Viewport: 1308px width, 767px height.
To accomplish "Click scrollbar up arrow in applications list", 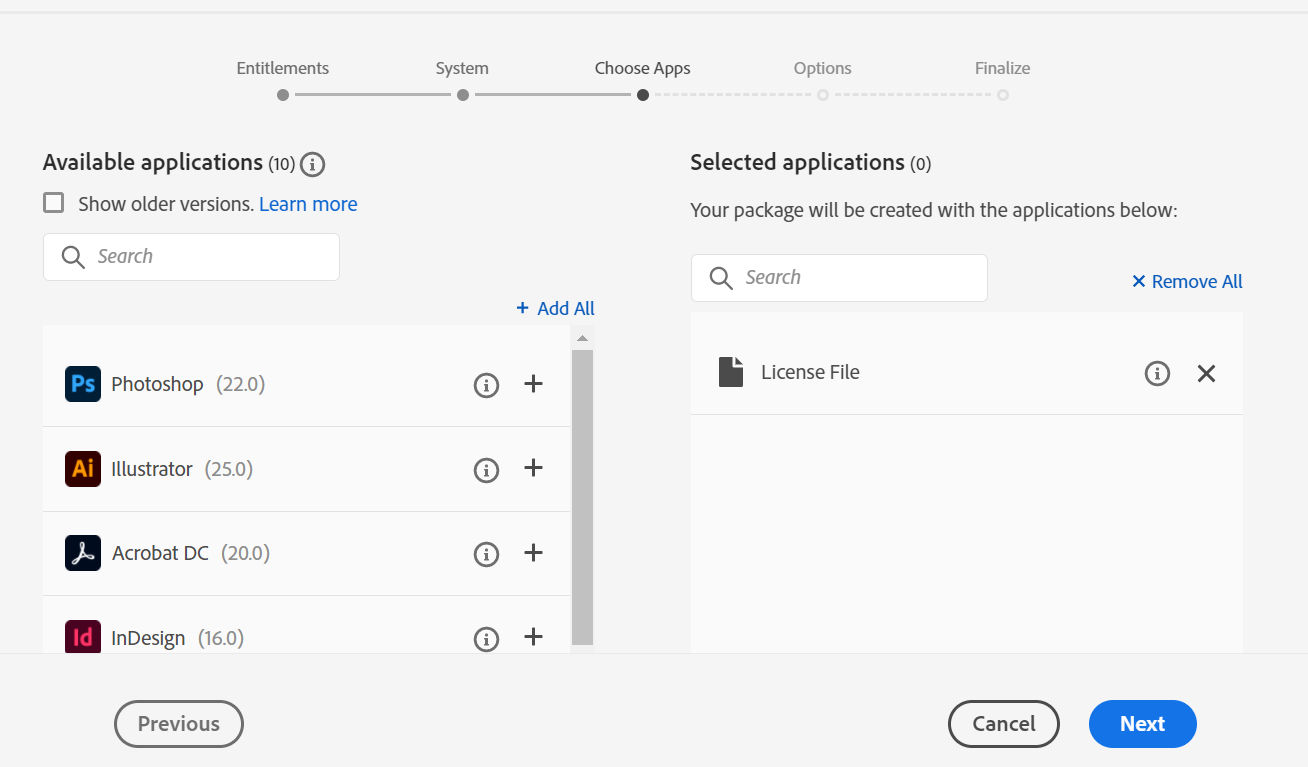I will (x=582, y=339).
